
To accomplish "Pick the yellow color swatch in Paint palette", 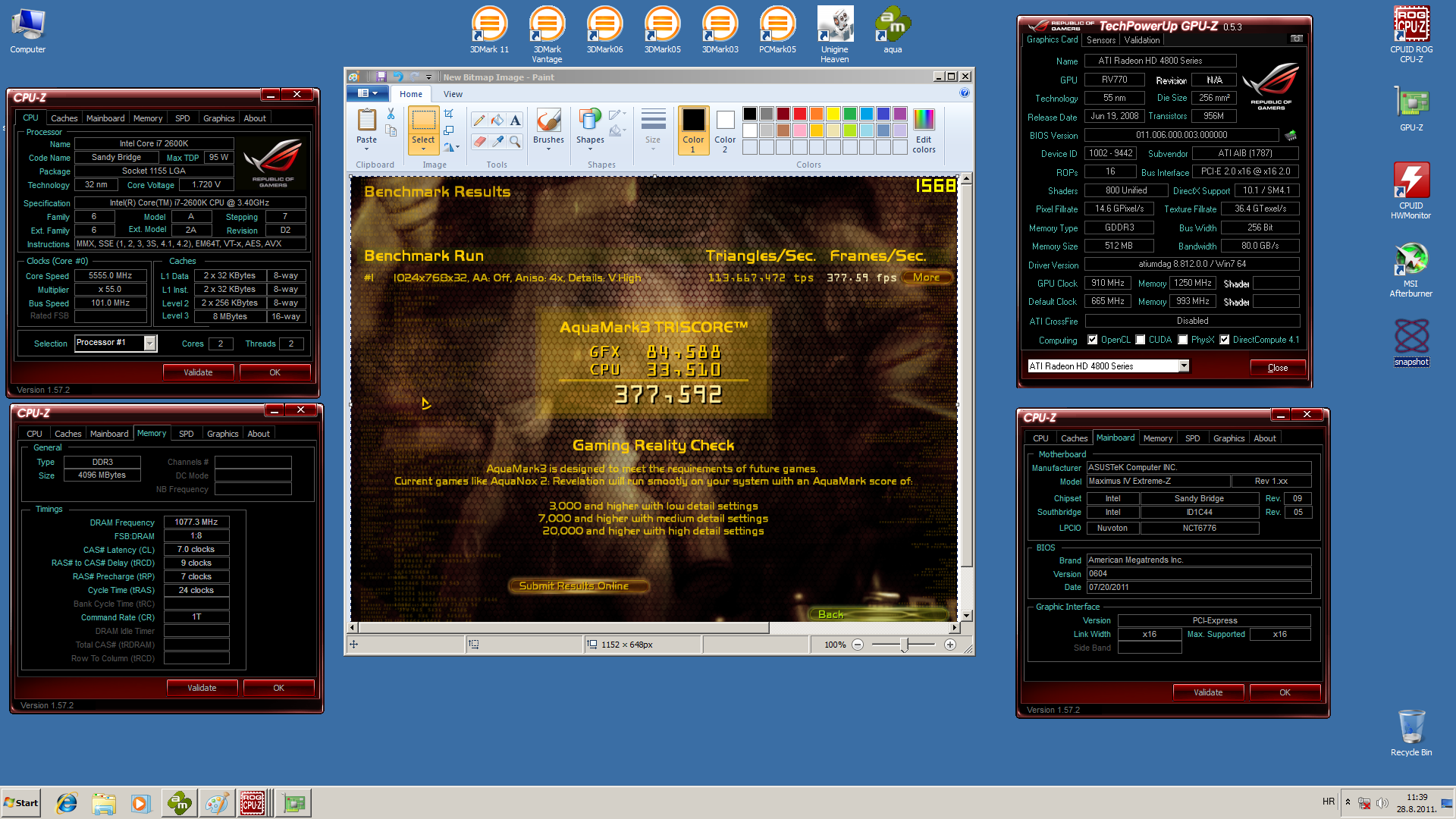I will click(833, 114).
